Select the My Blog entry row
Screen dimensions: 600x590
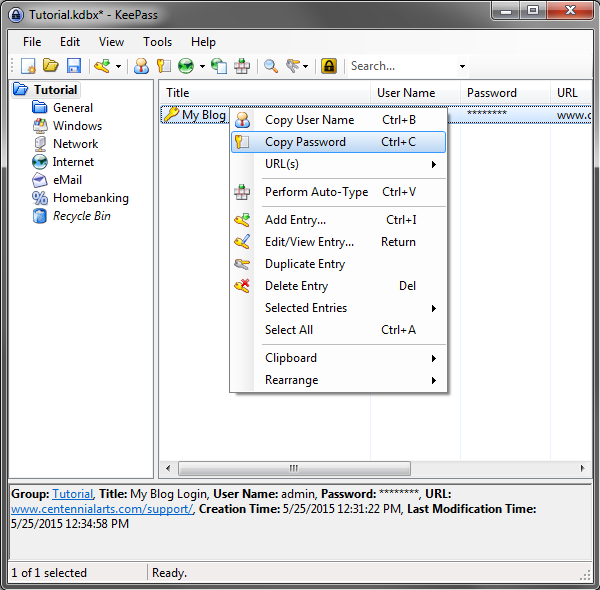[195, 114]
